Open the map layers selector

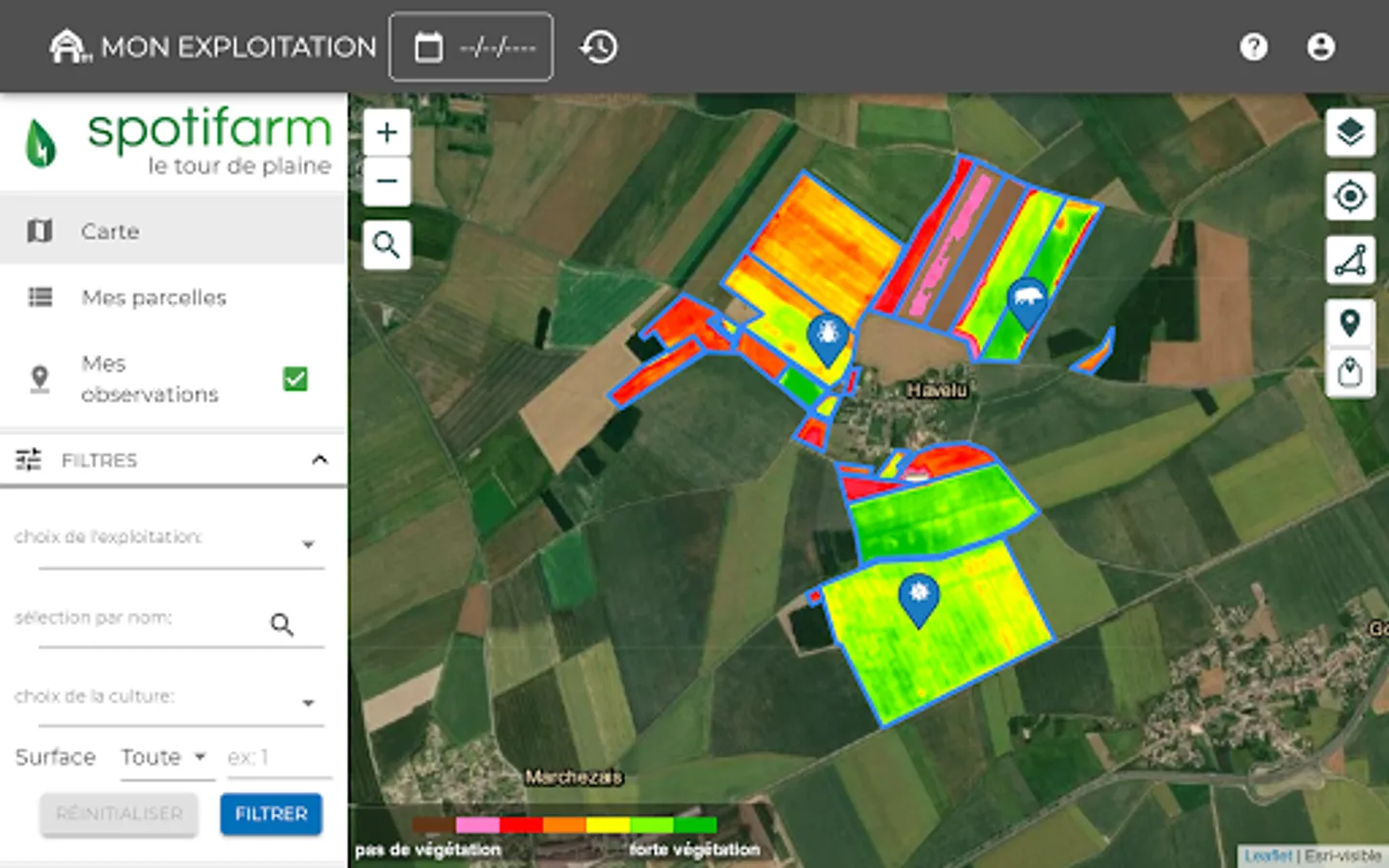1349,132
